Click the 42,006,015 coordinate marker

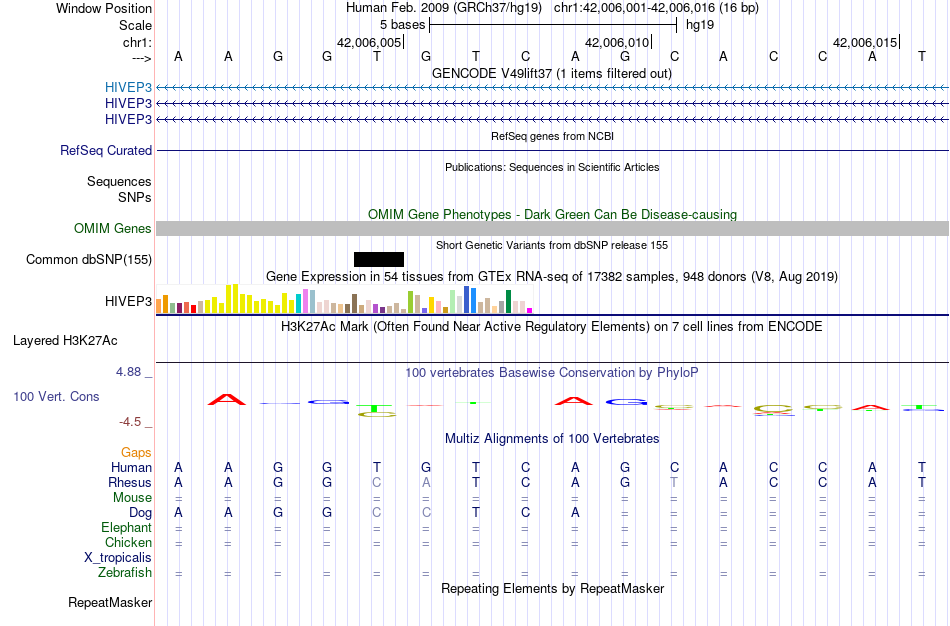(x=865, y=42)
